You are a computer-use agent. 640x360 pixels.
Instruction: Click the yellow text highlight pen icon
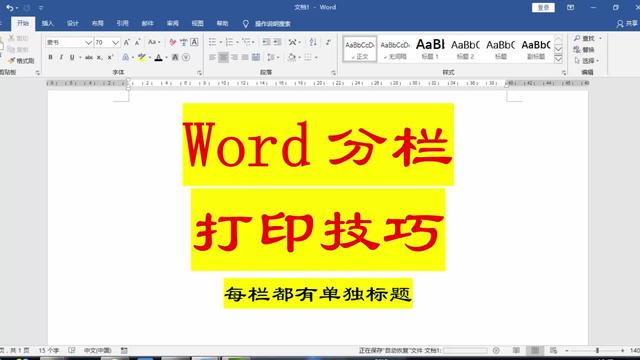tap(142, 58)
